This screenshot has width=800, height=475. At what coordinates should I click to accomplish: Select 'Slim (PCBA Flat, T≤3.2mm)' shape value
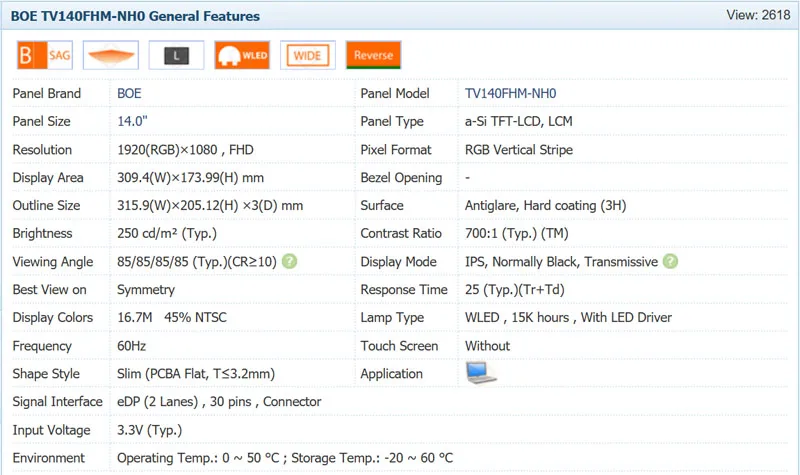pos(196,373)
